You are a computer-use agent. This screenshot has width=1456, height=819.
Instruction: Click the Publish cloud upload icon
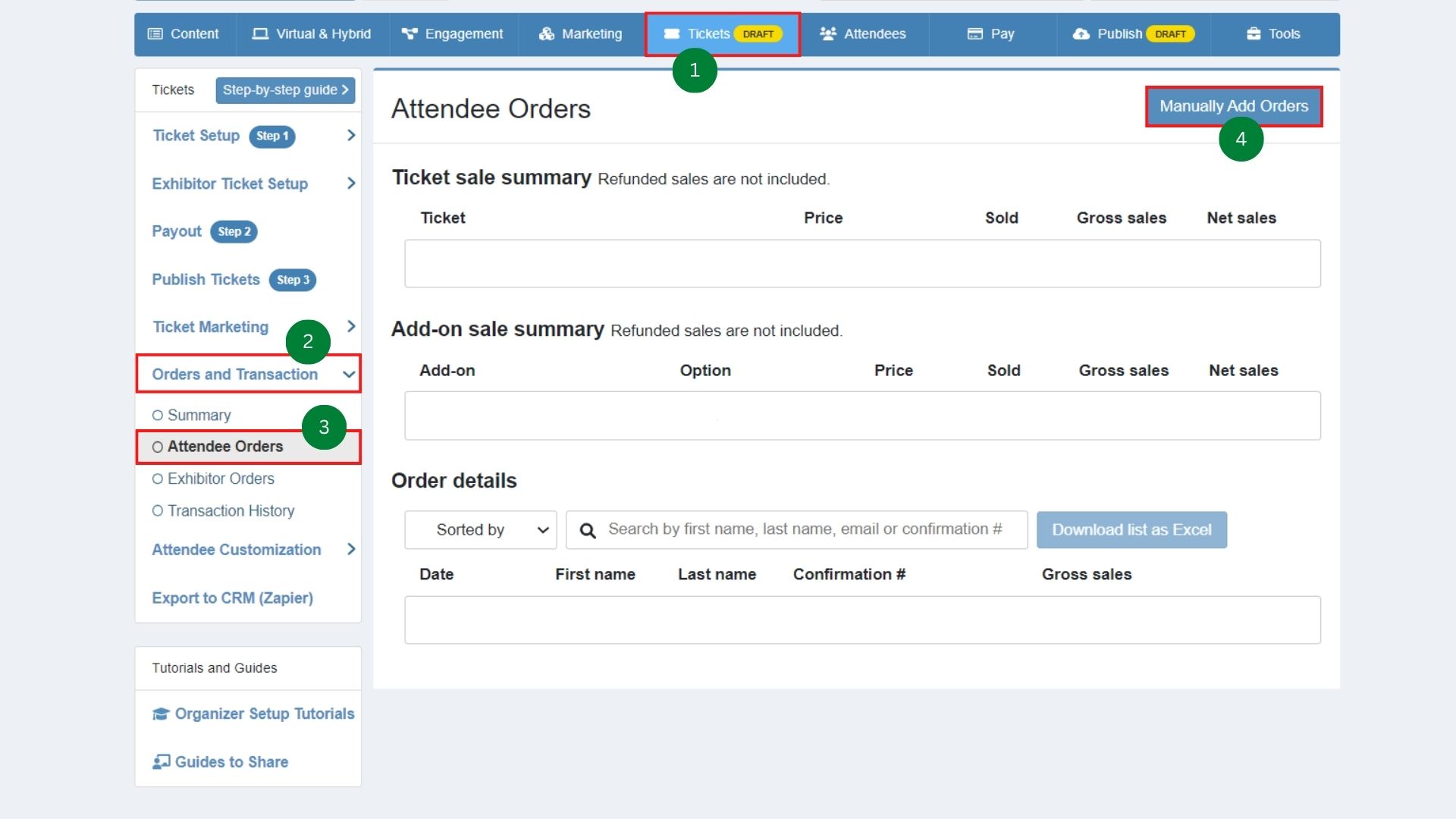tap(1081, 33)
